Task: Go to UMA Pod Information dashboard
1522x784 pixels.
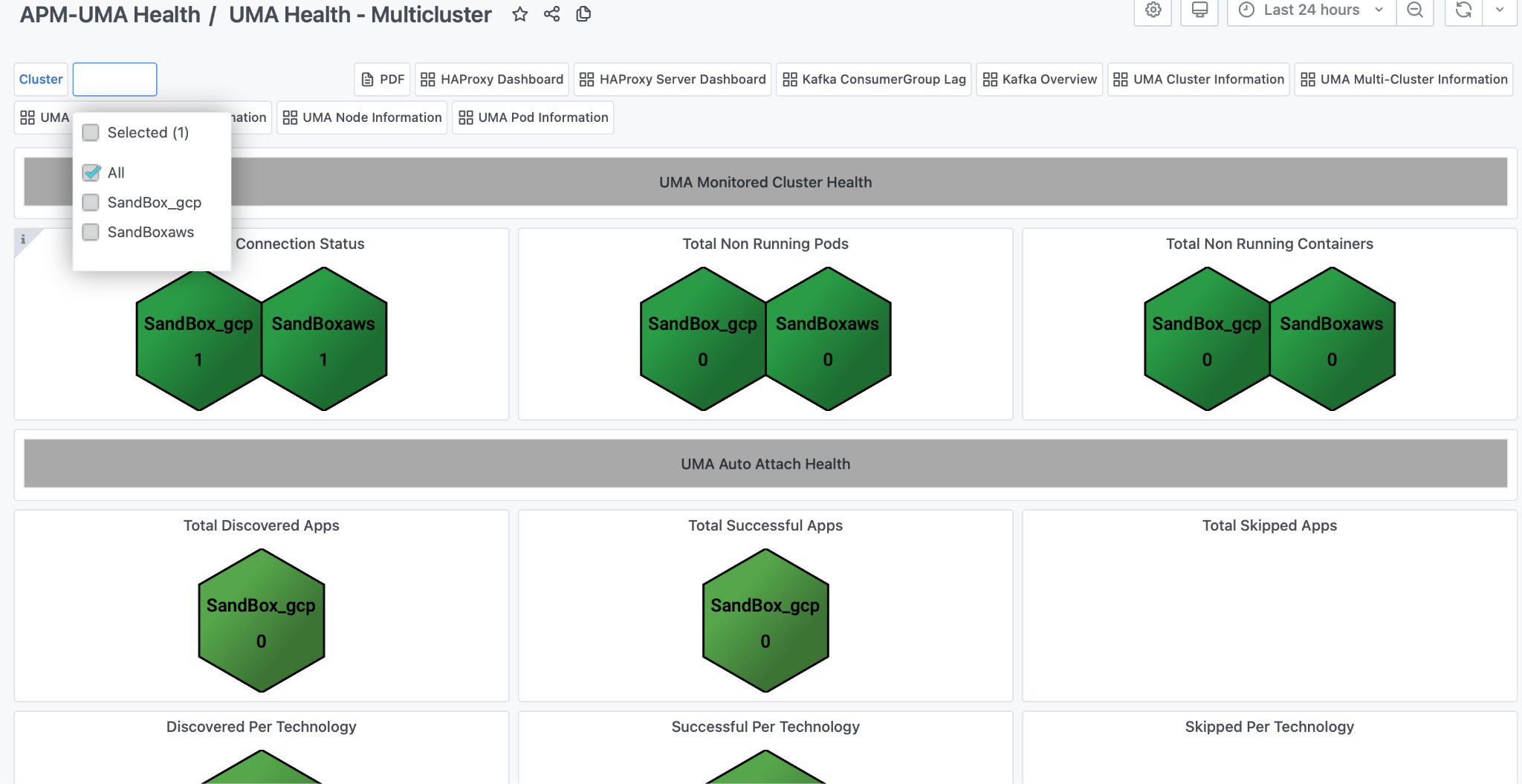Action: point(532,117)
